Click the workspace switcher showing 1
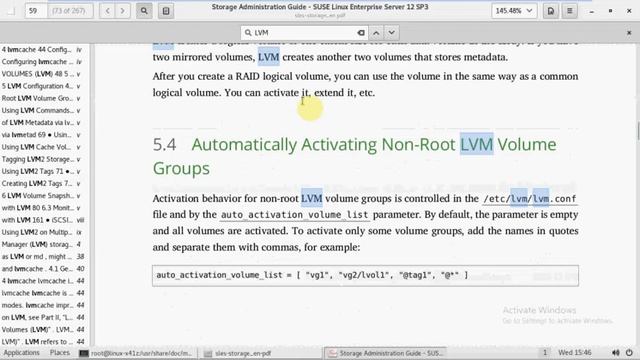Screen dimensions: 640x360 (544, 353)
